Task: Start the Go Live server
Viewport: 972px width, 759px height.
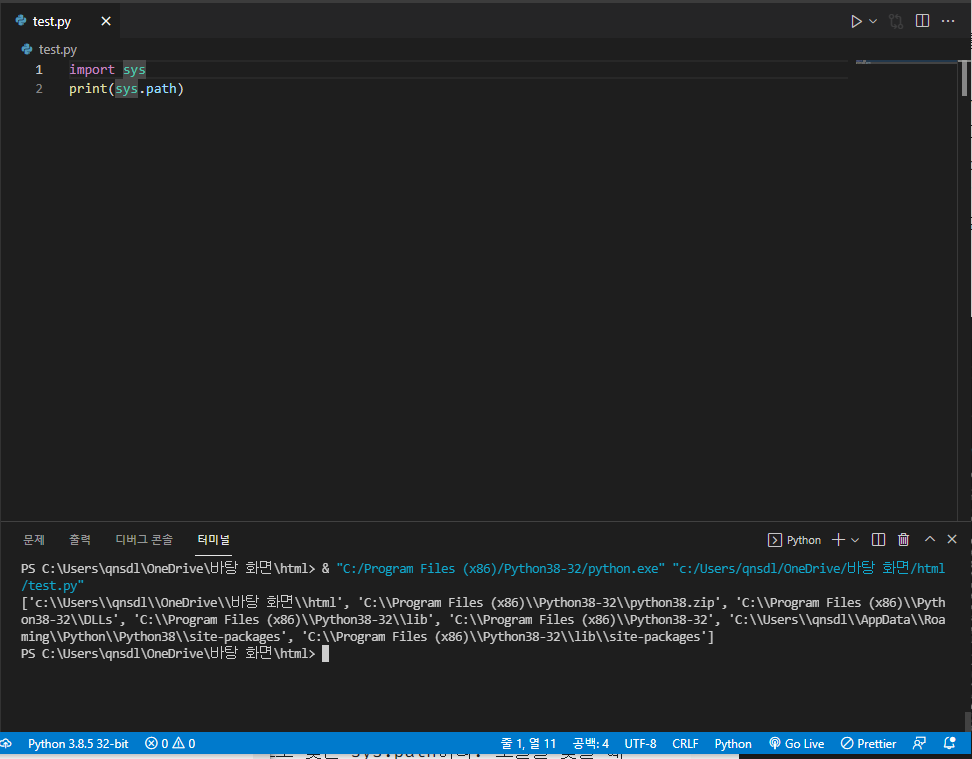Action: coord(796,743)
